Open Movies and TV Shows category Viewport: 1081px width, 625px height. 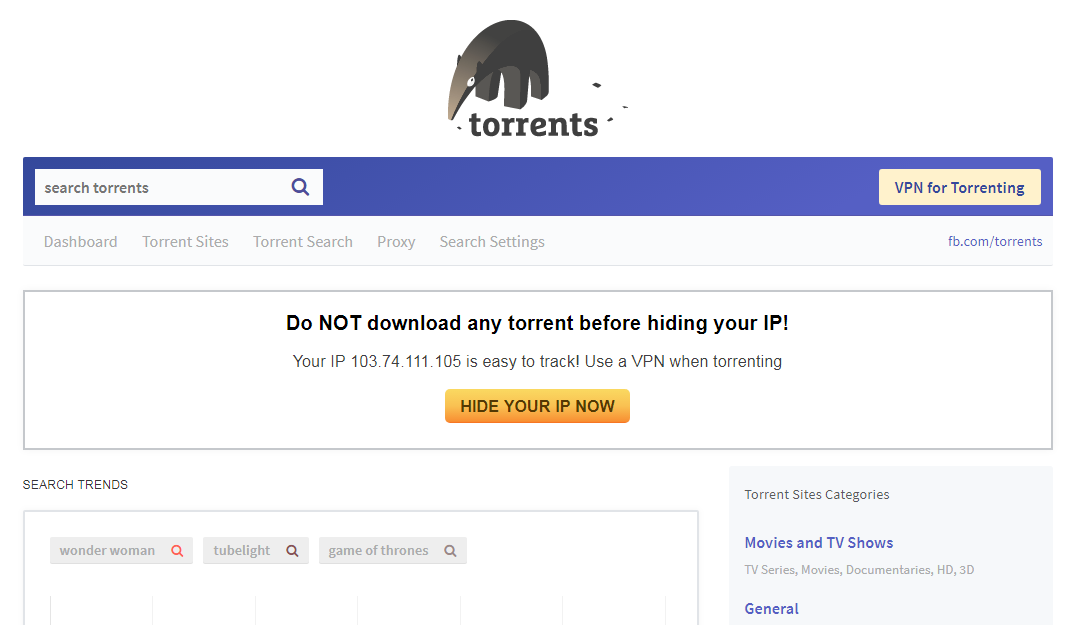818,542
